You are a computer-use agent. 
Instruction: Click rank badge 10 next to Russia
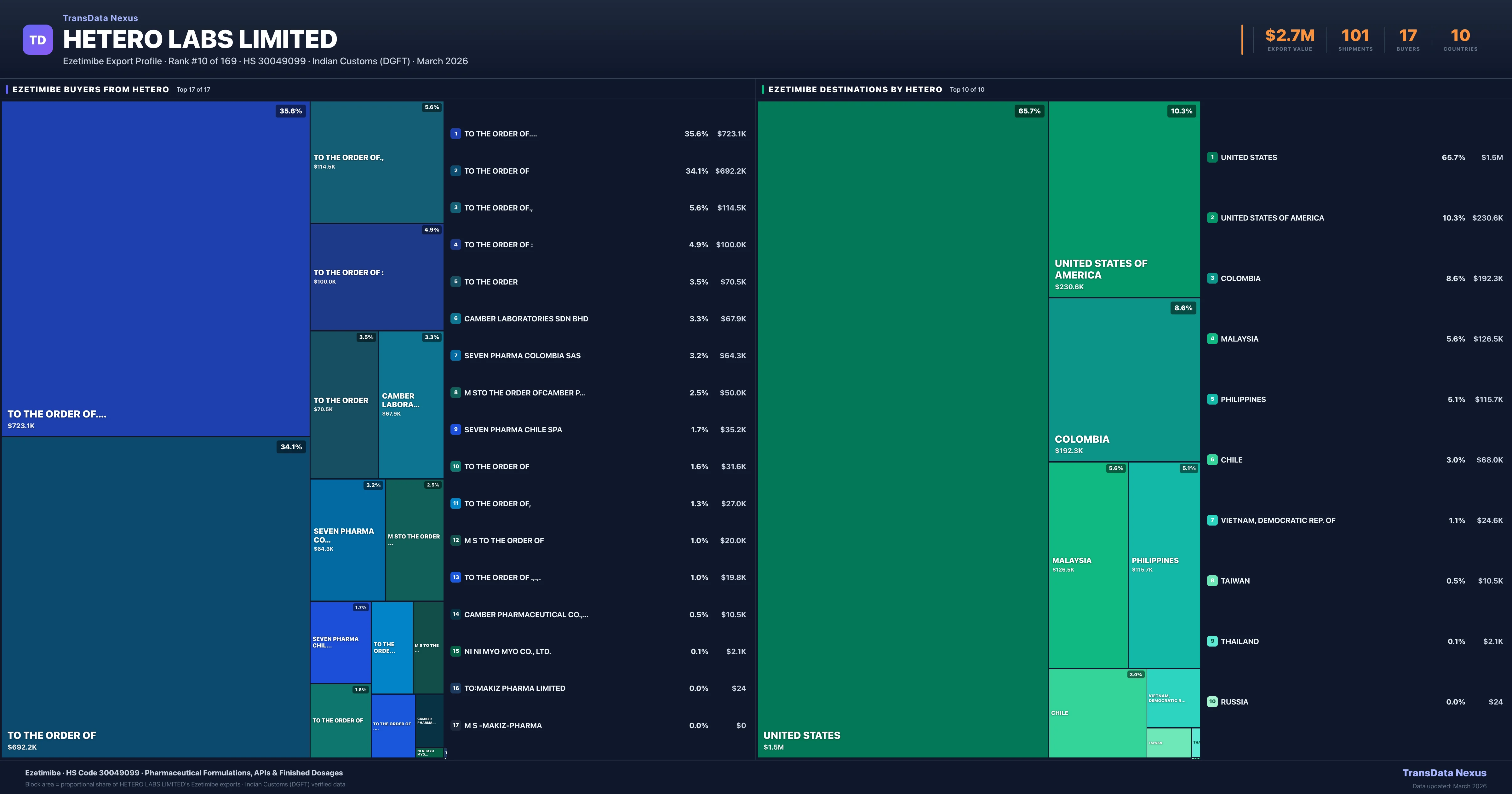click(x=1212, y=702)
